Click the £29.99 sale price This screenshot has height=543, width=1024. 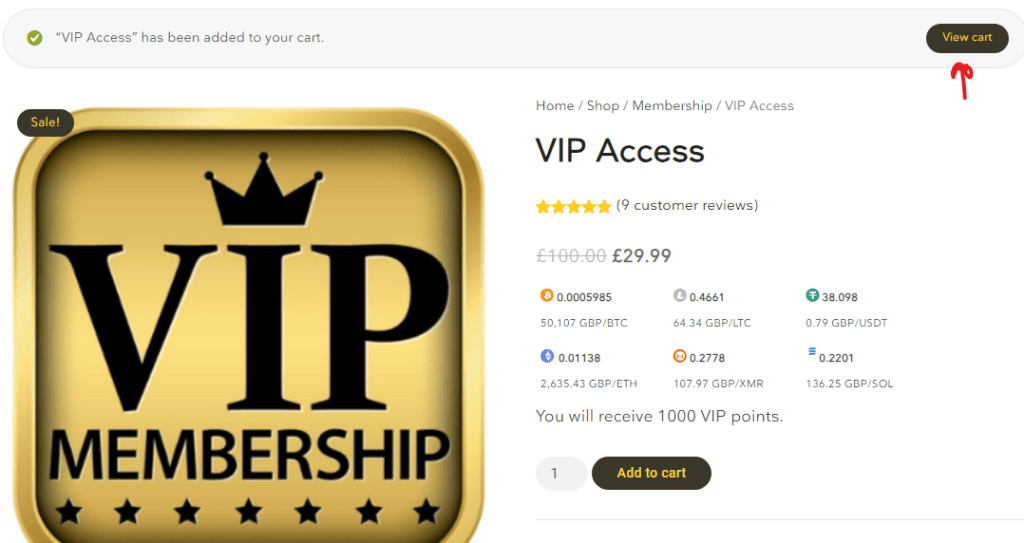coord(641,255)
